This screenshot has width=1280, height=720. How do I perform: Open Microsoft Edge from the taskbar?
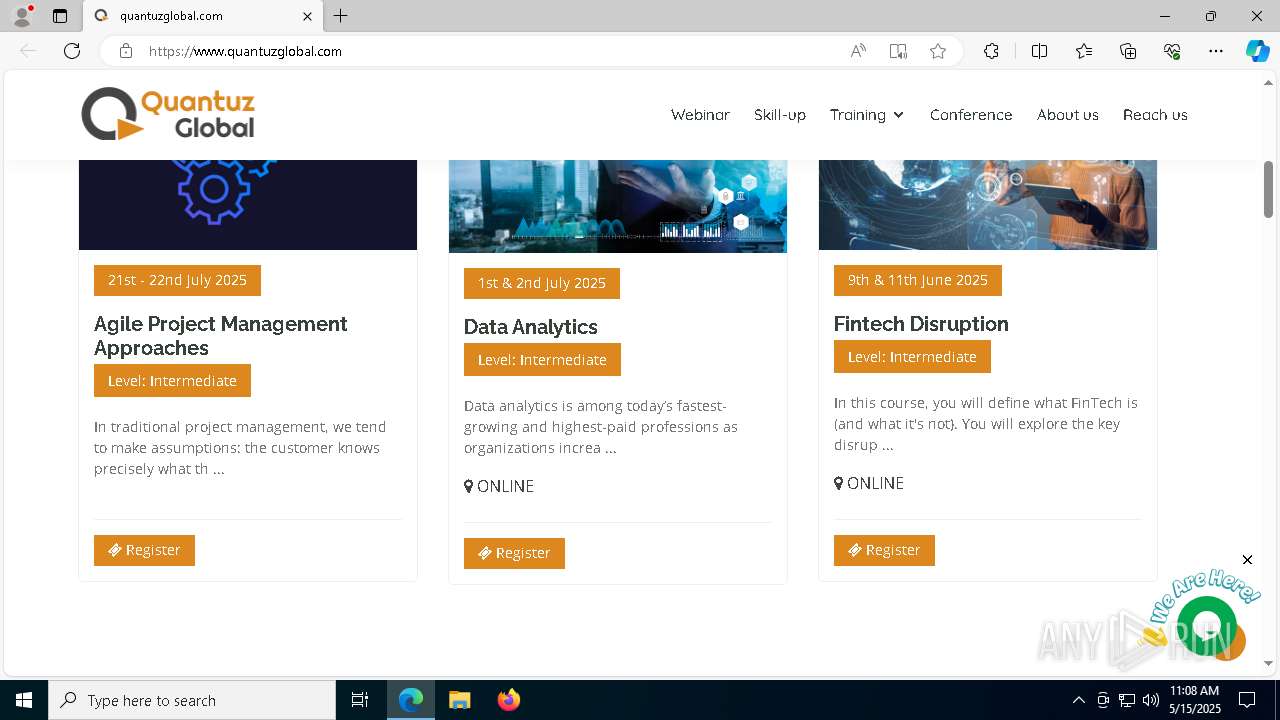pos(411,700)
